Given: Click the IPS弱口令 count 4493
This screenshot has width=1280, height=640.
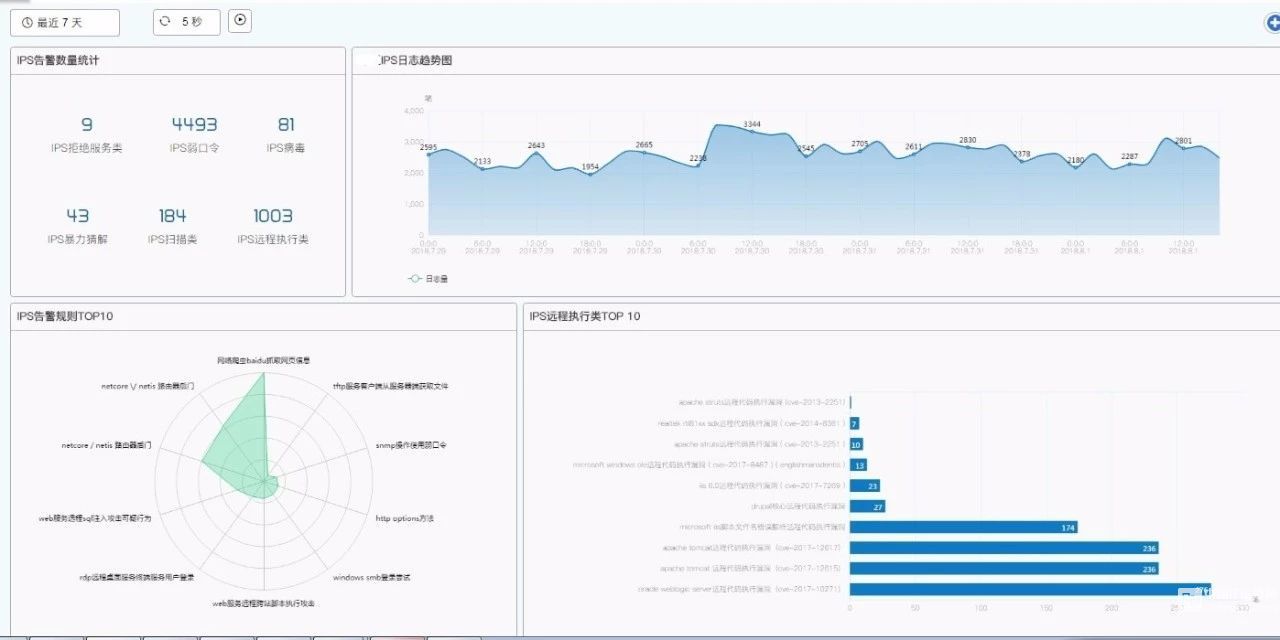Looking at the screenshot, I should pyautogui.click(x=194, y=125).
